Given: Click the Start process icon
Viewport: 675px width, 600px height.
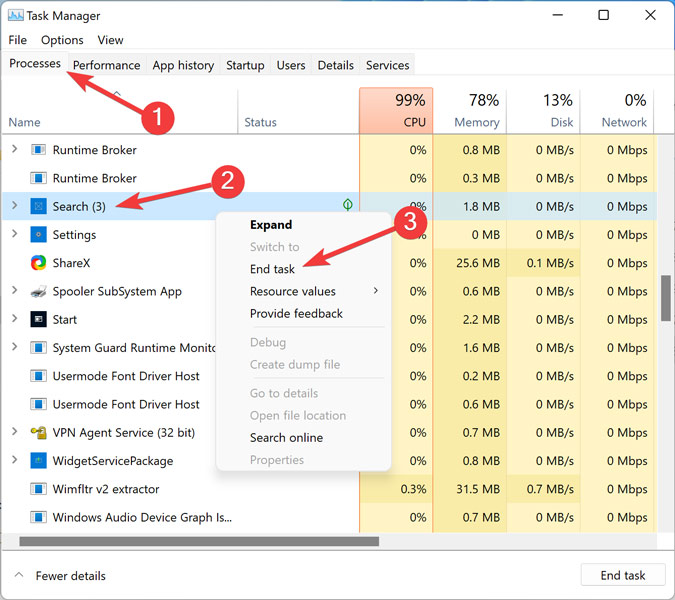Looking at the screenshot, I should pos(38,319).
